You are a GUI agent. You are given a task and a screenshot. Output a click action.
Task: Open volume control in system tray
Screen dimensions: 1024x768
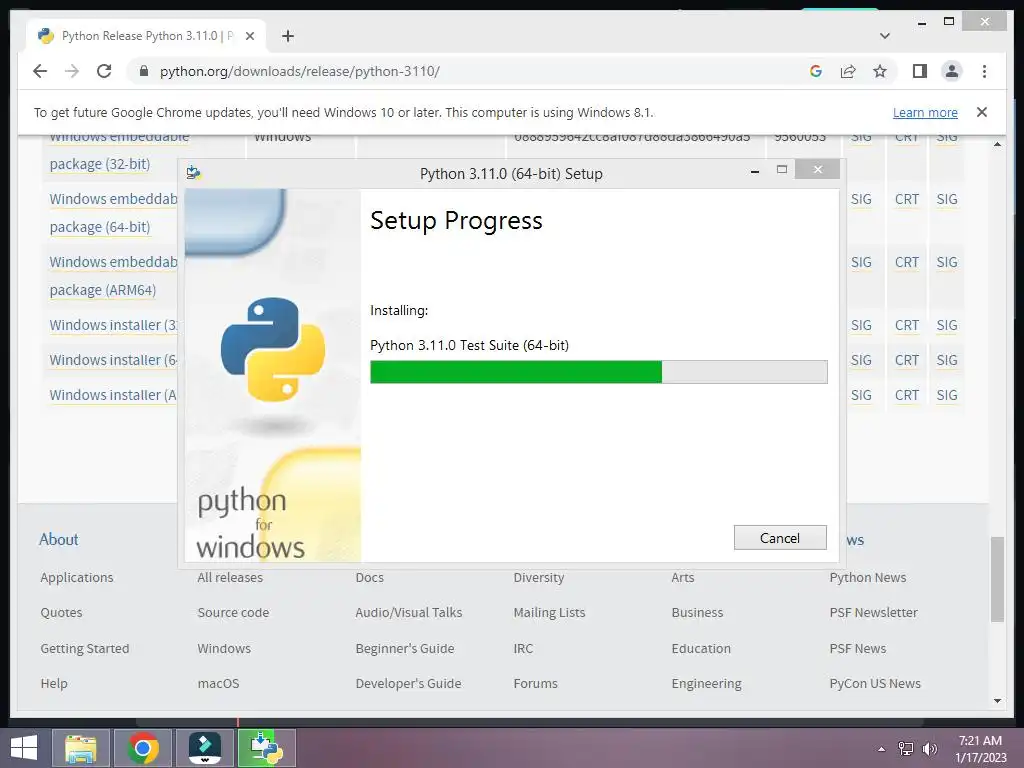pyautogui.click(x=929, y=749)
